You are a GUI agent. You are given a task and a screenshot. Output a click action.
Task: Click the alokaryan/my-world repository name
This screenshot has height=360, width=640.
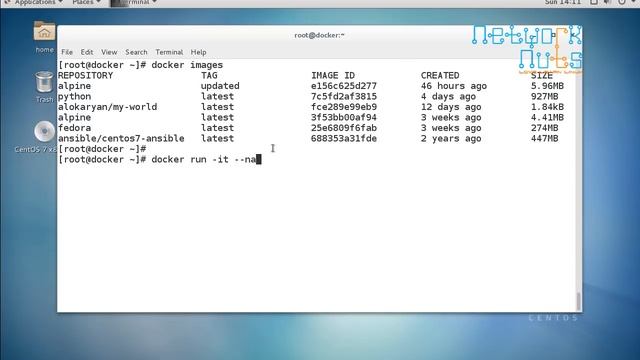tap(107, 107)
